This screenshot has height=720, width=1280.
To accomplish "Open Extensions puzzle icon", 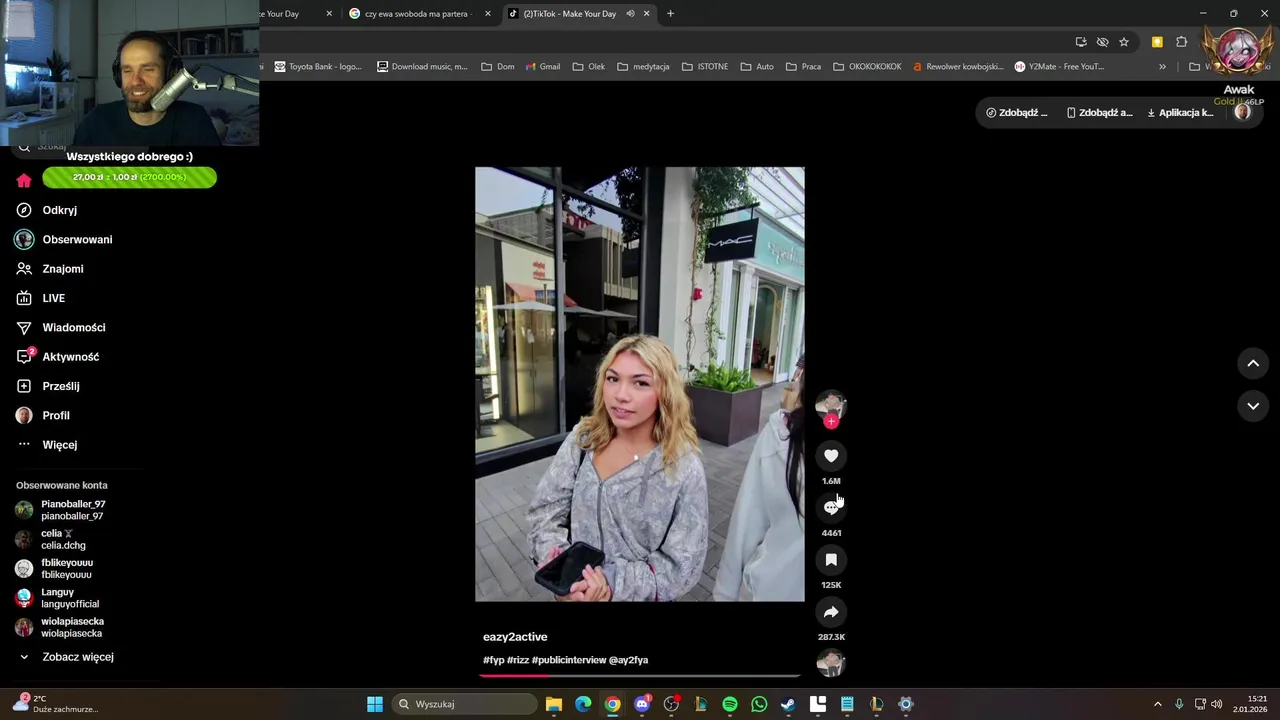I will pos(1181,42).
